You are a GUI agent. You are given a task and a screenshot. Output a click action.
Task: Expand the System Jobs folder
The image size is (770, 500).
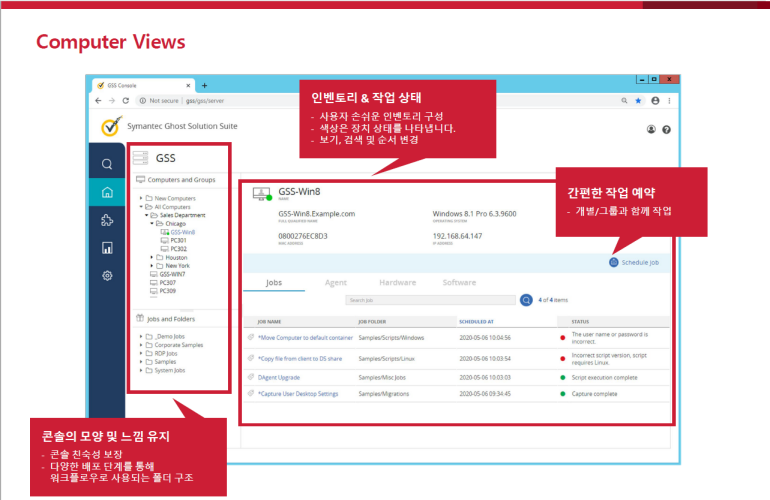pos(141,370)
